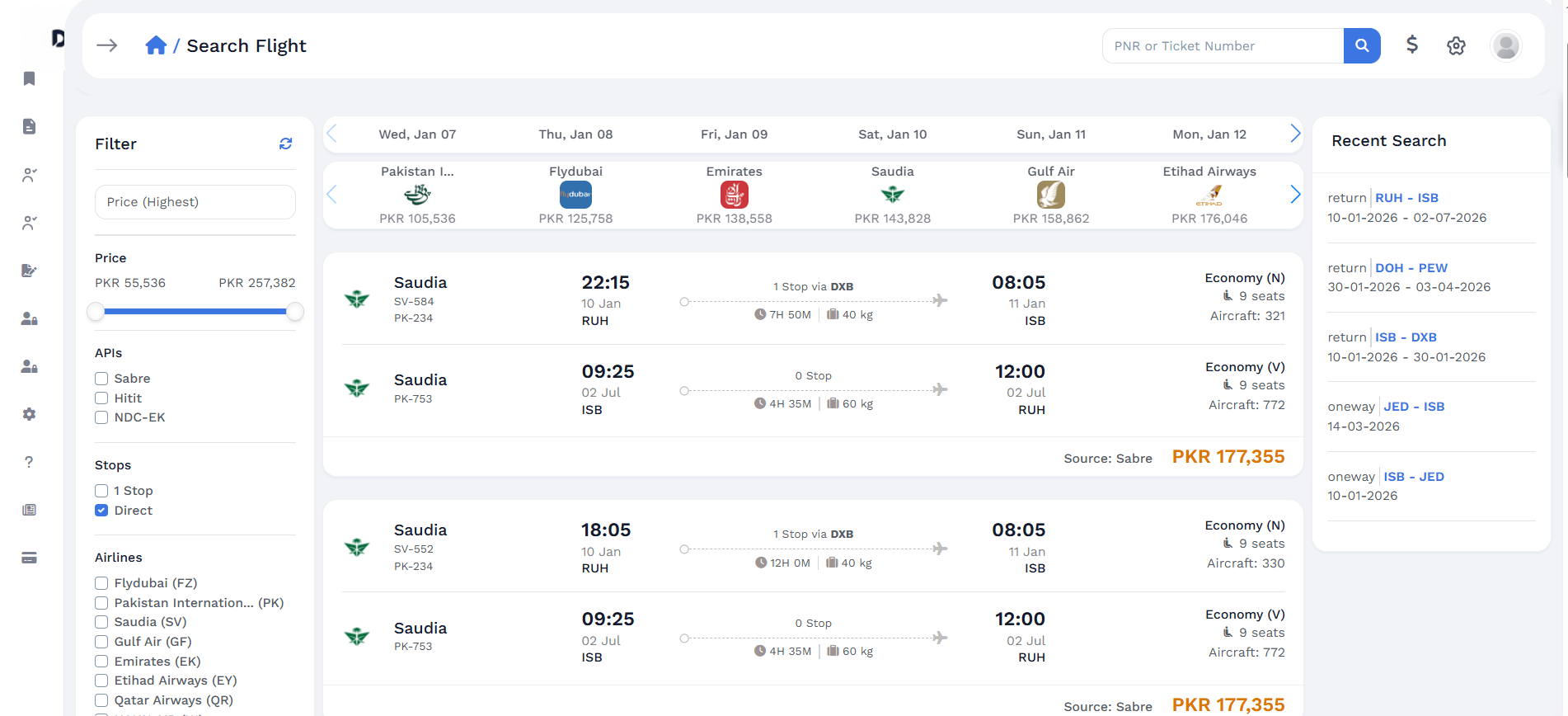
Task: Select the Emirates airline logo
Action: click(x=734, y=195)
